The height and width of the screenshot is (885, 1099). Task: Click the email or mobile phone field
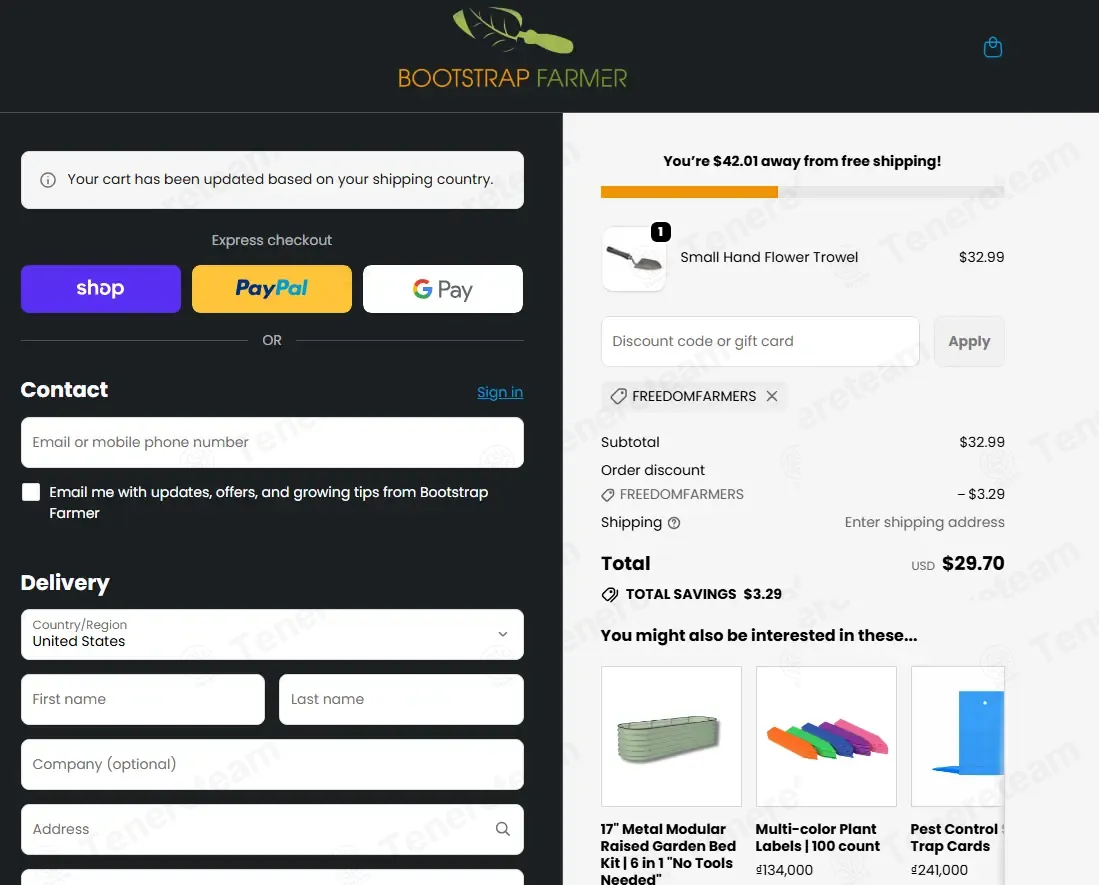pyautogui.click(x=272, y=442)
